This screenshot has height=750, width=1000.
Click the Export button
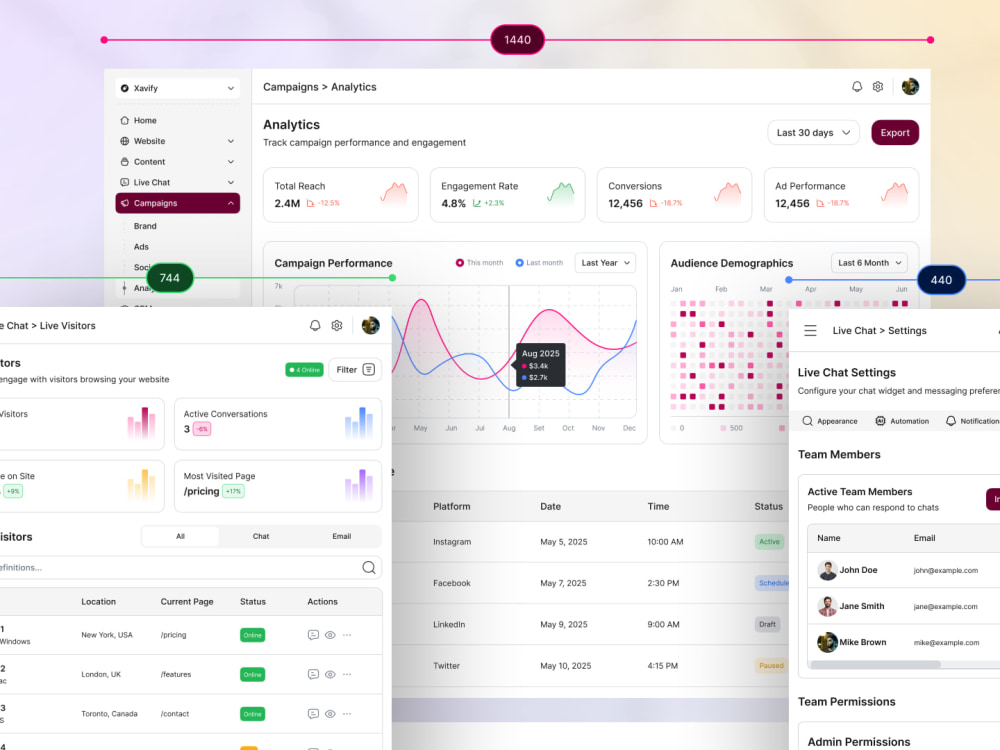click(895, 133)
